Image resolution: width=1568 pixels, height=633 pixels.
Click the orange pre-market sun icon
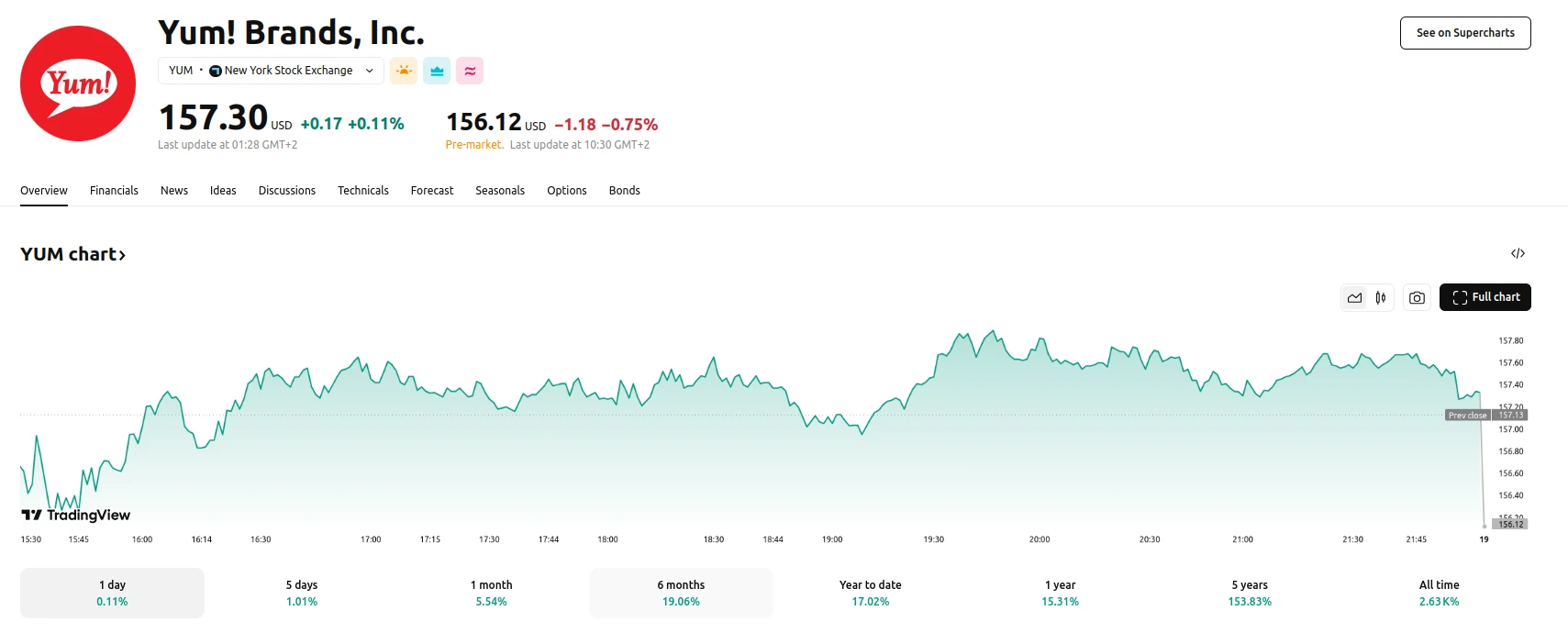pyautogui.click(x=404, y=71)
